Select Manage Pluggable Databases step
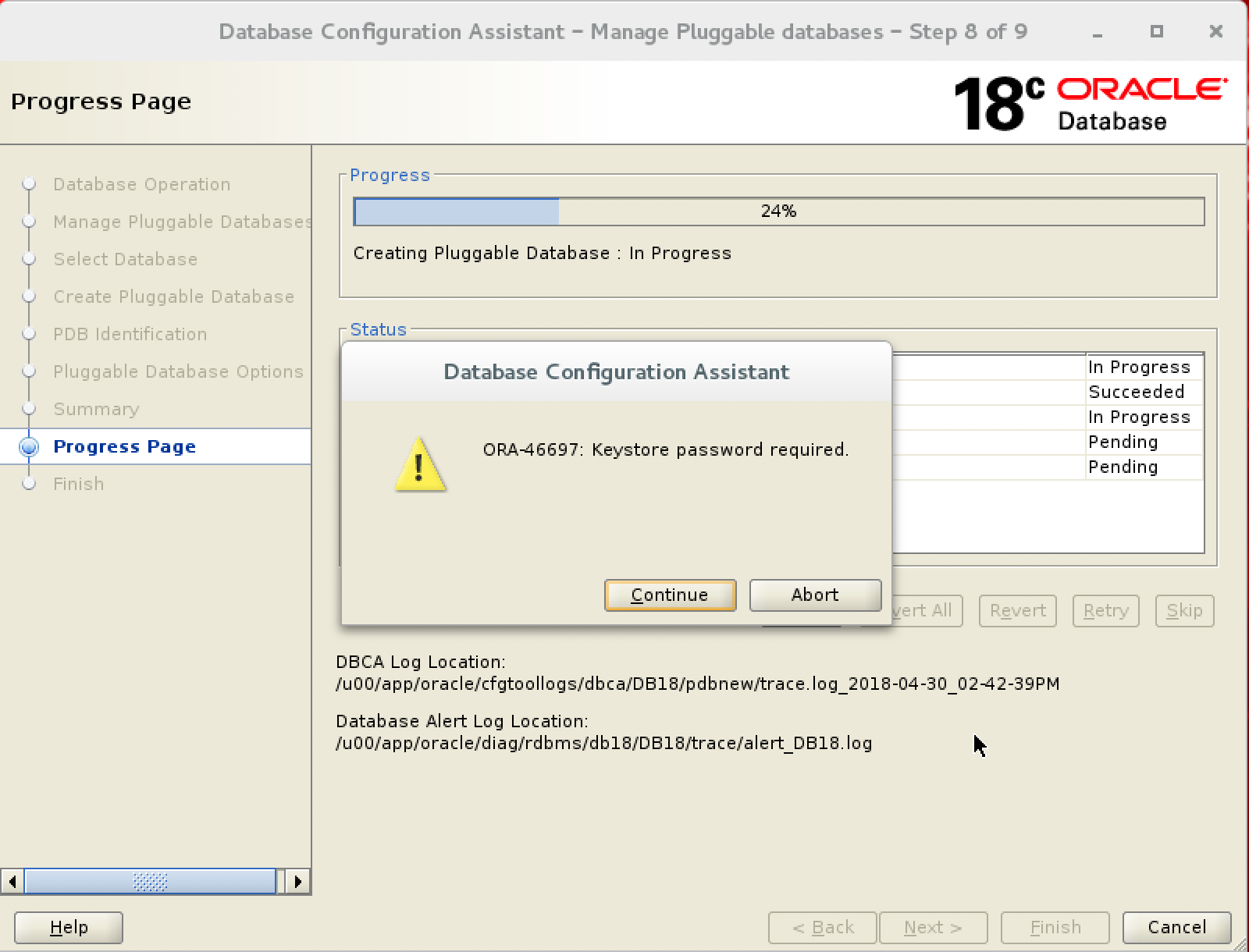 [183, 222]
